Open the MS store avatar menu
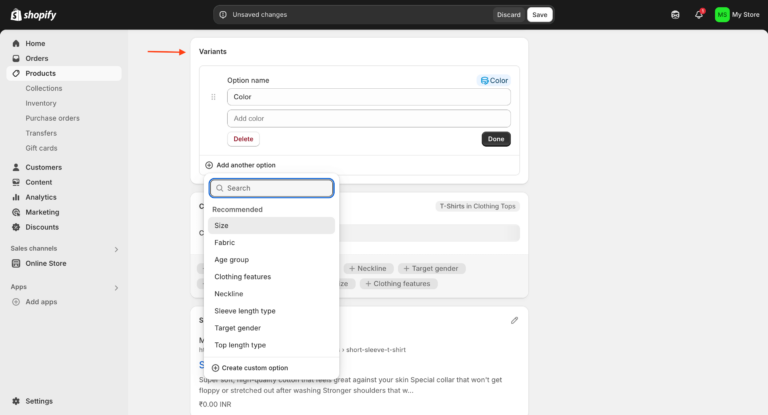This screenshot has height=415, width=768. coord(722,15)
